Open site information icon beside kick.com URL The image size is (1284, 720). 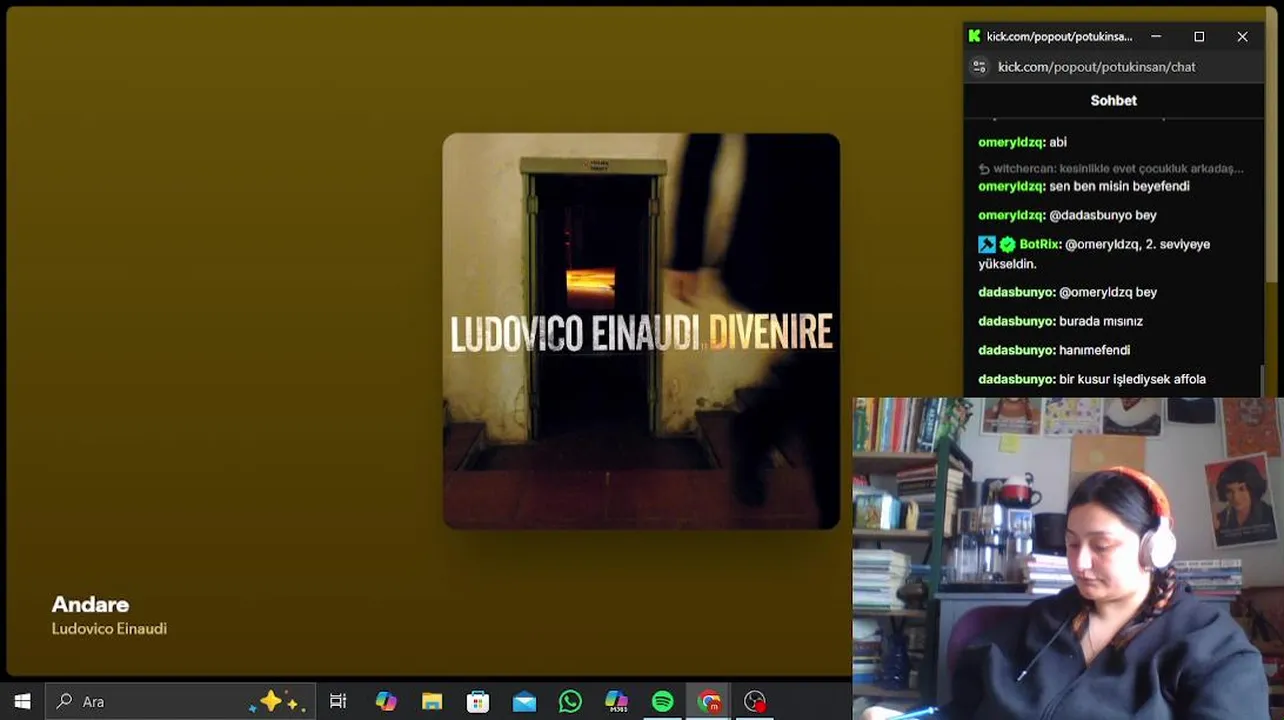(x=979, y=67)
